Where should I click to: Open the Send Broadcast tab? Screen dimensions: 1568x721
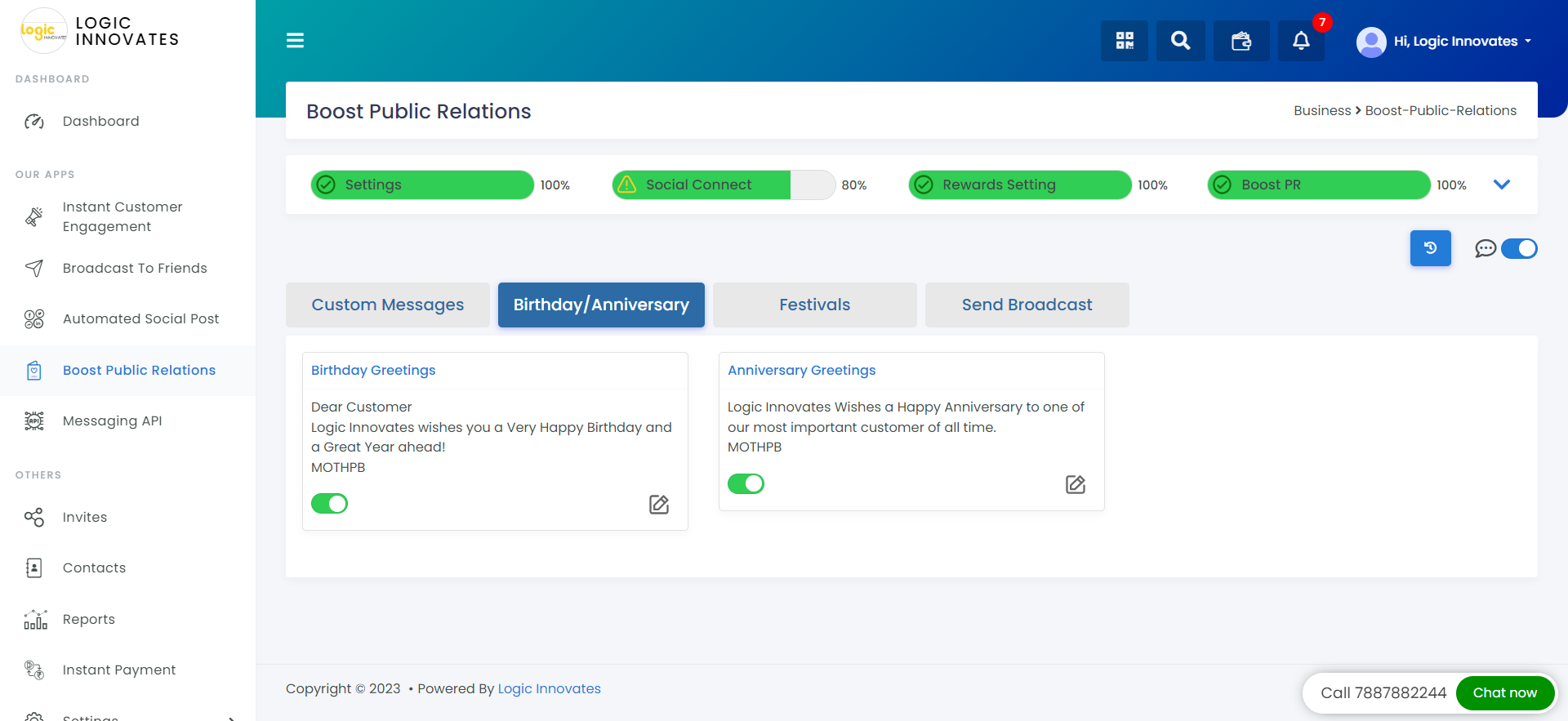1027,305
